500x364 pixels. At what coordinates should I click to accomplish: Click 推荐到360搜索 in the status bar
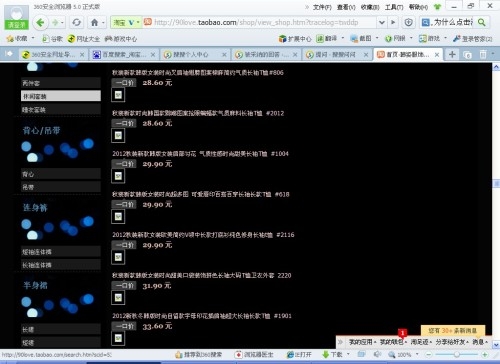point(199,354)
